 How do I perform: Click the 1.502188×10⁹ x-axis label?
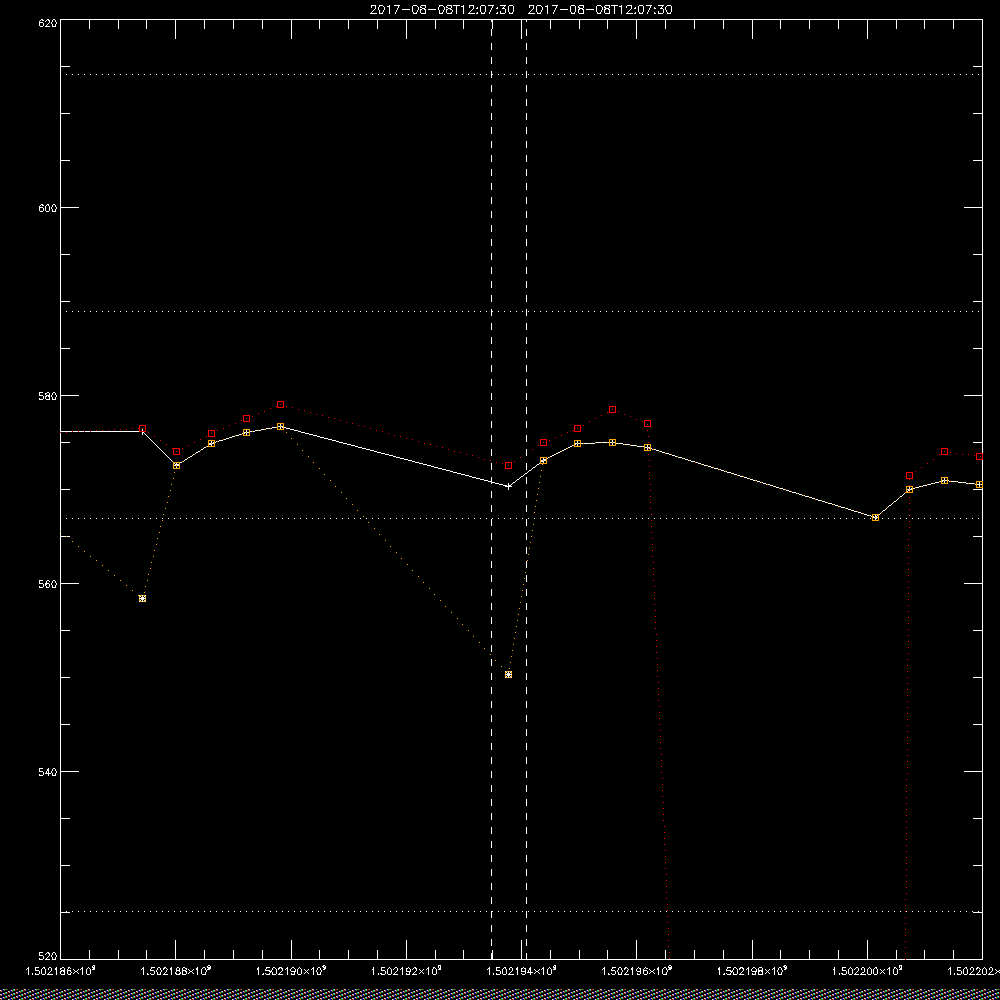coord(175,971)
